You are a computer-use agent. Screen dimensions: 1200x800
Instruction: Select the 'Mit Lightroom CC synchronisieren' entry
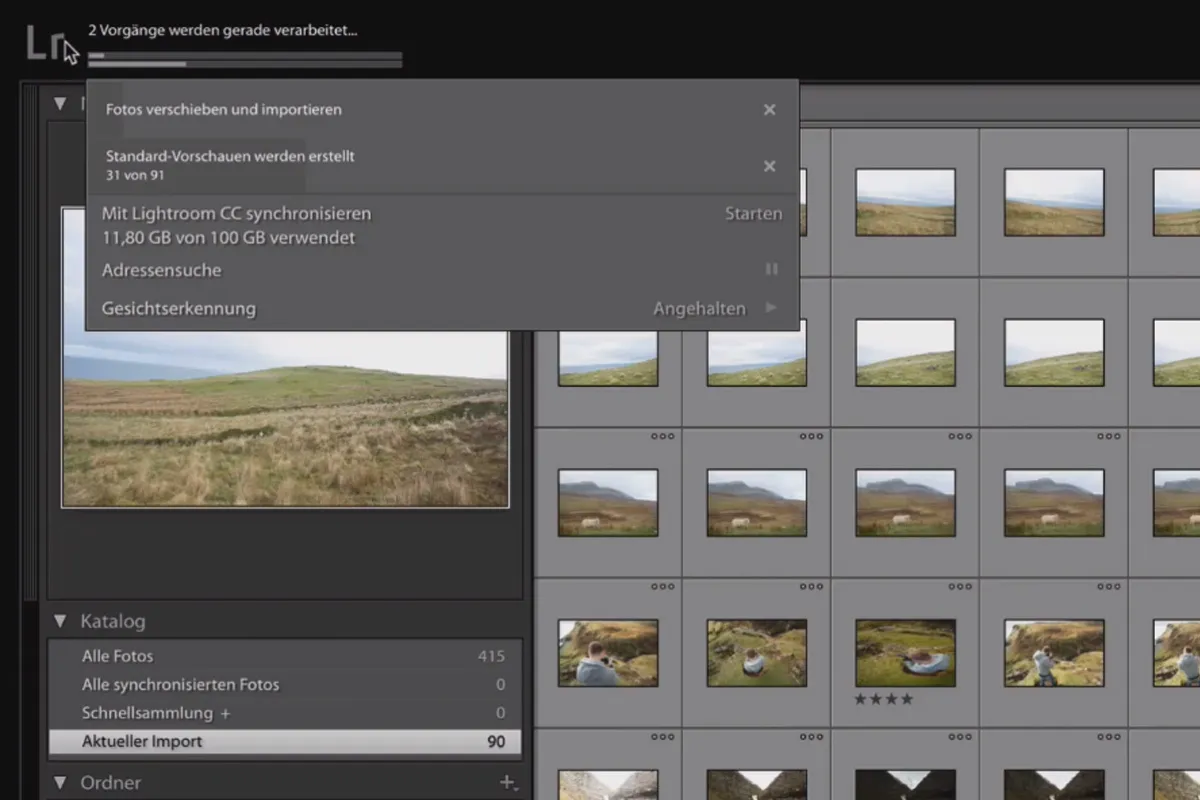[236, 214]
